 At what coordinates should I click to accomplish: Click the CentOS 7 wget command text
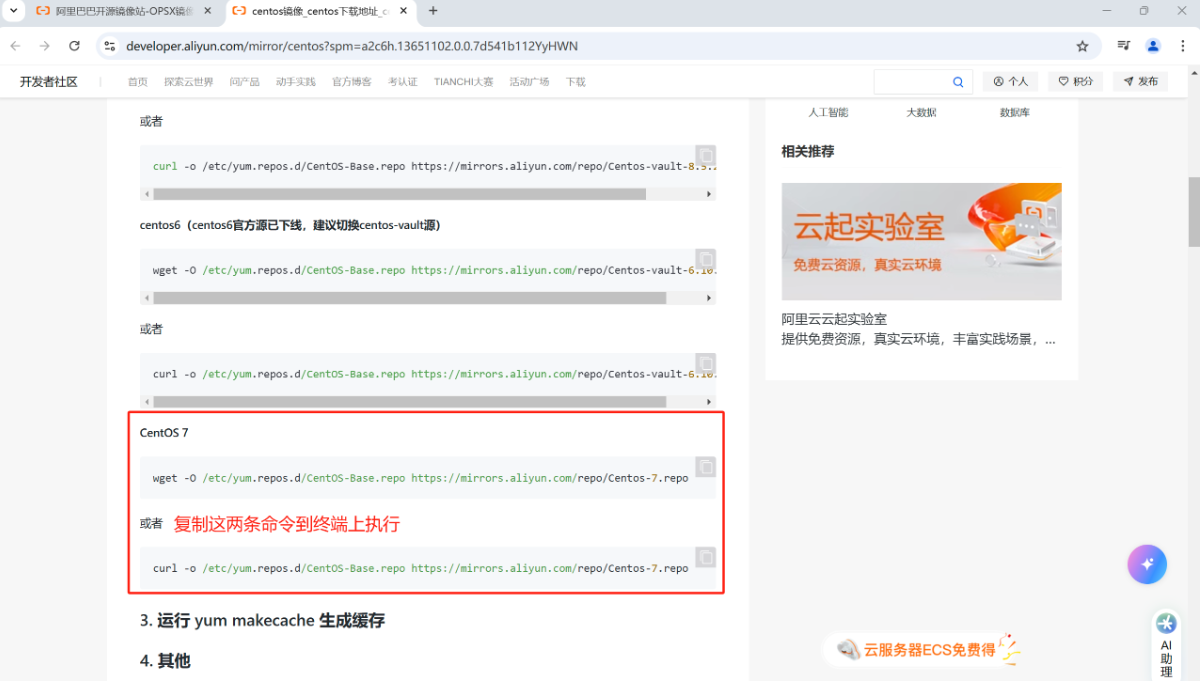click(421, 478)
